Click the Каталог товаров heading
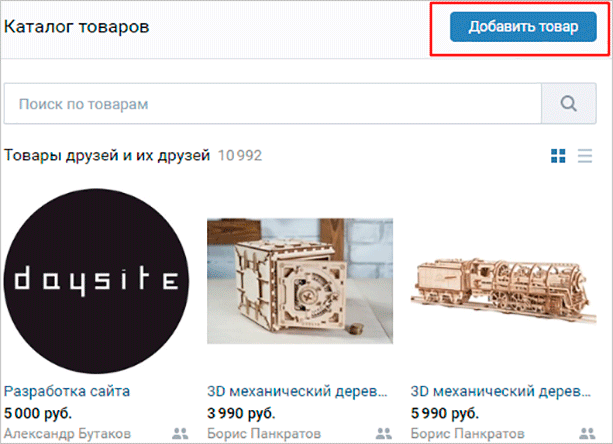613x444 pixels. [x=77, y=27]
